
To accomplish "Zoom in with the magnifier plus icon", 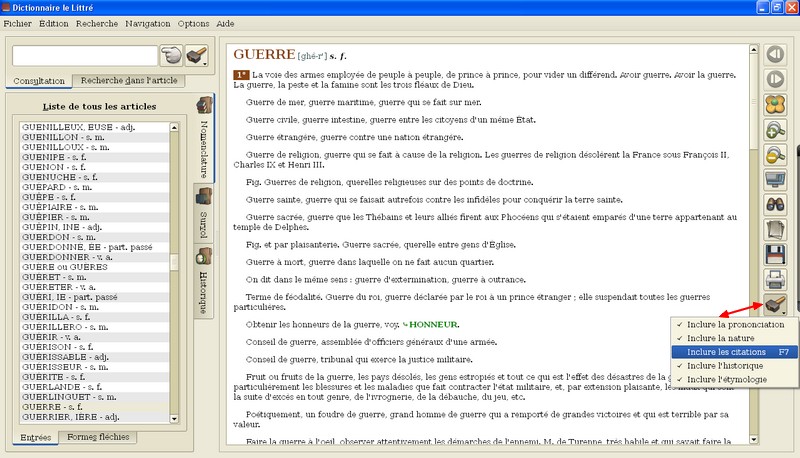I will (x=775, y=130).
